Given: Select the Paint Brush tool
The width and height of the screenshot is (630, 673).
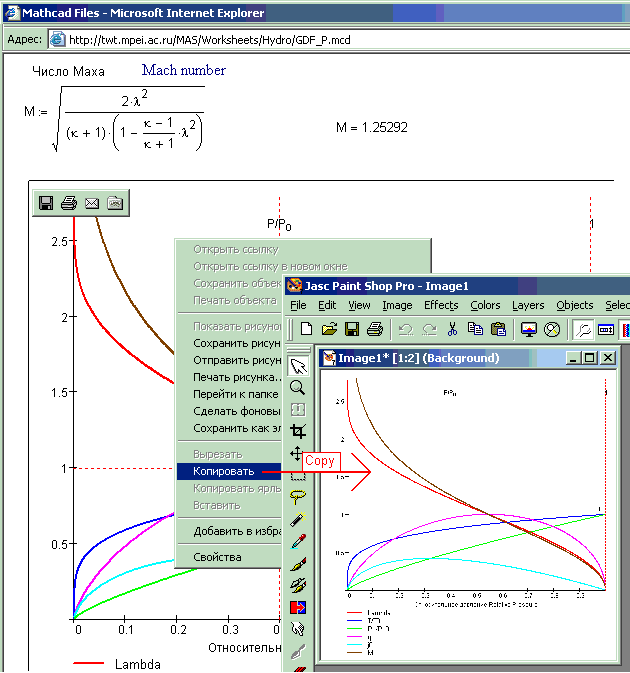Looking at the screenshot, I should coord(298,563).
